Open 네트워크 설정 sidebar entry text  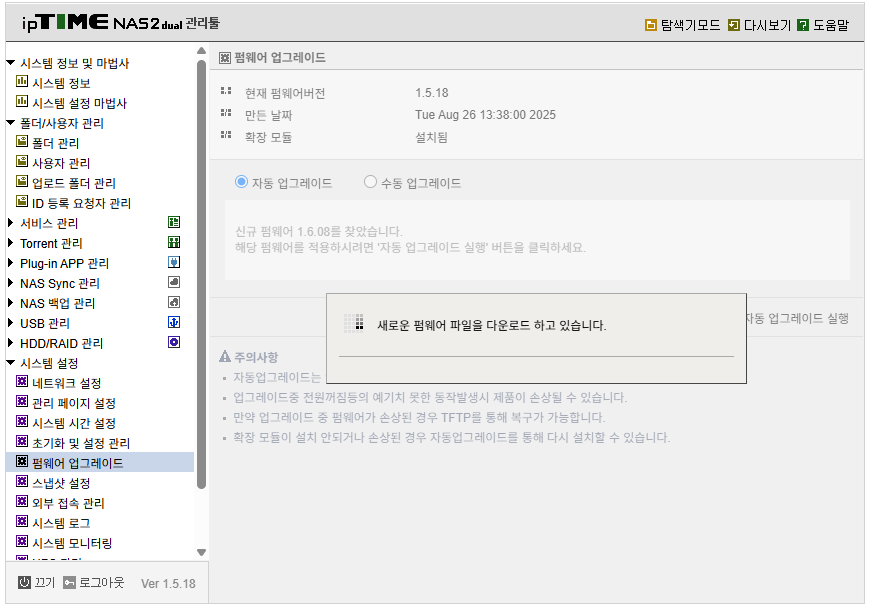coord(67,383)
